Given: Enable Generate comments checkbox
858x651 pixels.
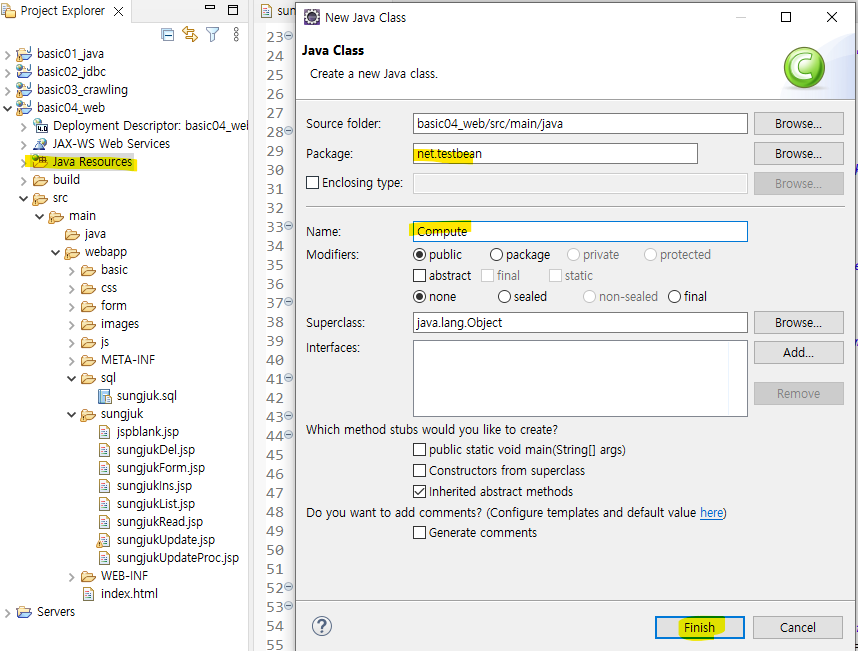Looking at the screenshot, I should click(420, 532).
